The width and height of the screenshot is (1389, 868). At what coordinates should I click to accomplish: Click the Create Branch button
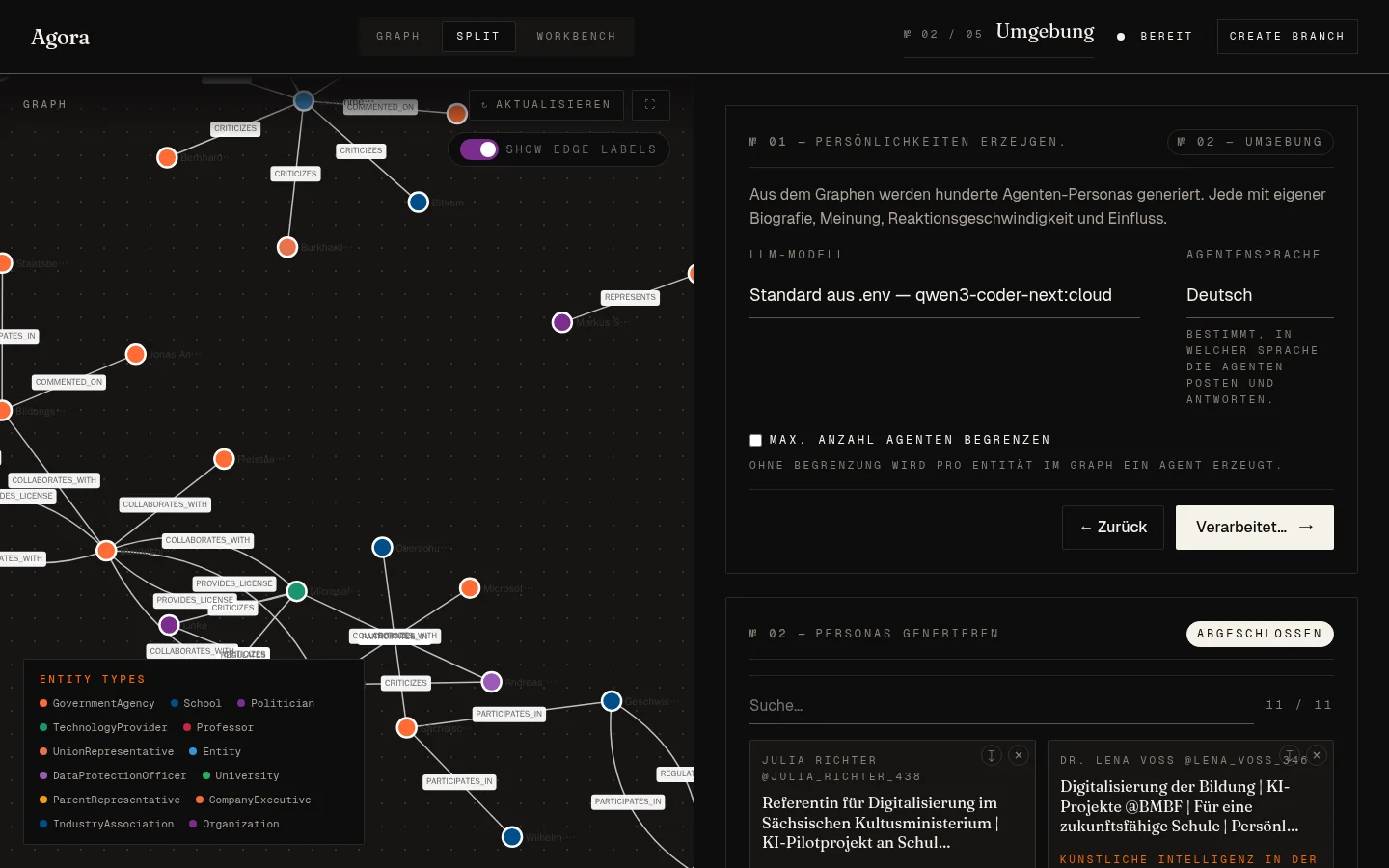coord(1287,36)
